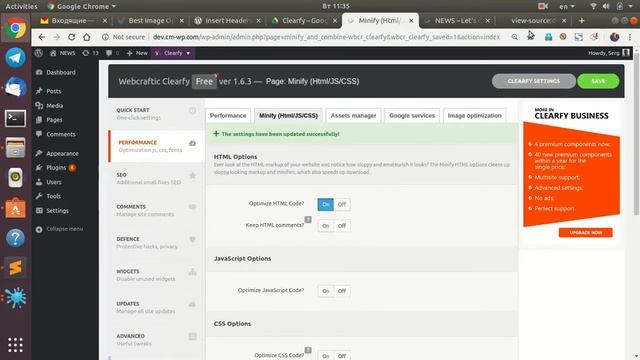Switch Optimize CSS Code on
Screen dimensions: 640x360
tap(325, 356)
